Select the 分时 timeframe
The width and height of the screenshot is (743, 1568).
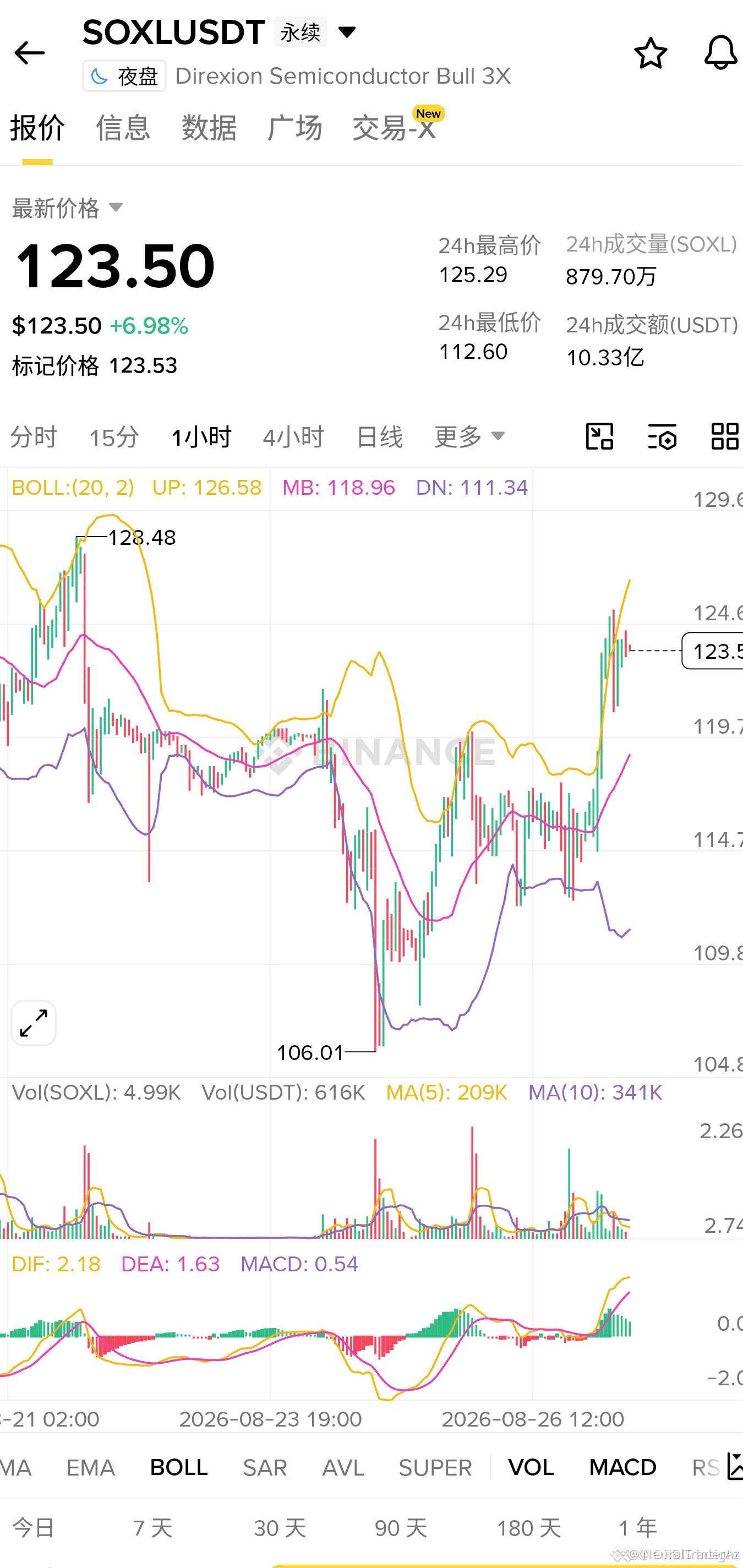pyautogui.click(x=34, y=437)
